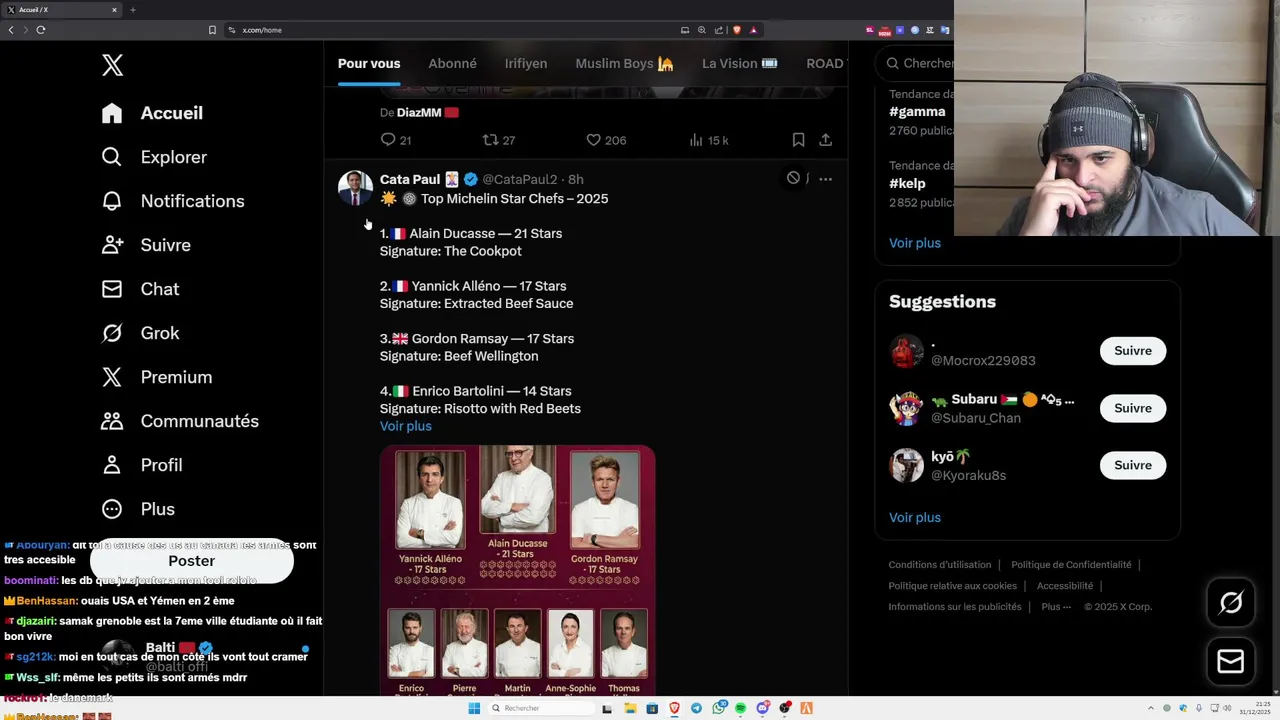The height and width of the screenshot is (720, 1280).
Task: Open Cata Paul's profile avatar
Action: tap(355, 188)
